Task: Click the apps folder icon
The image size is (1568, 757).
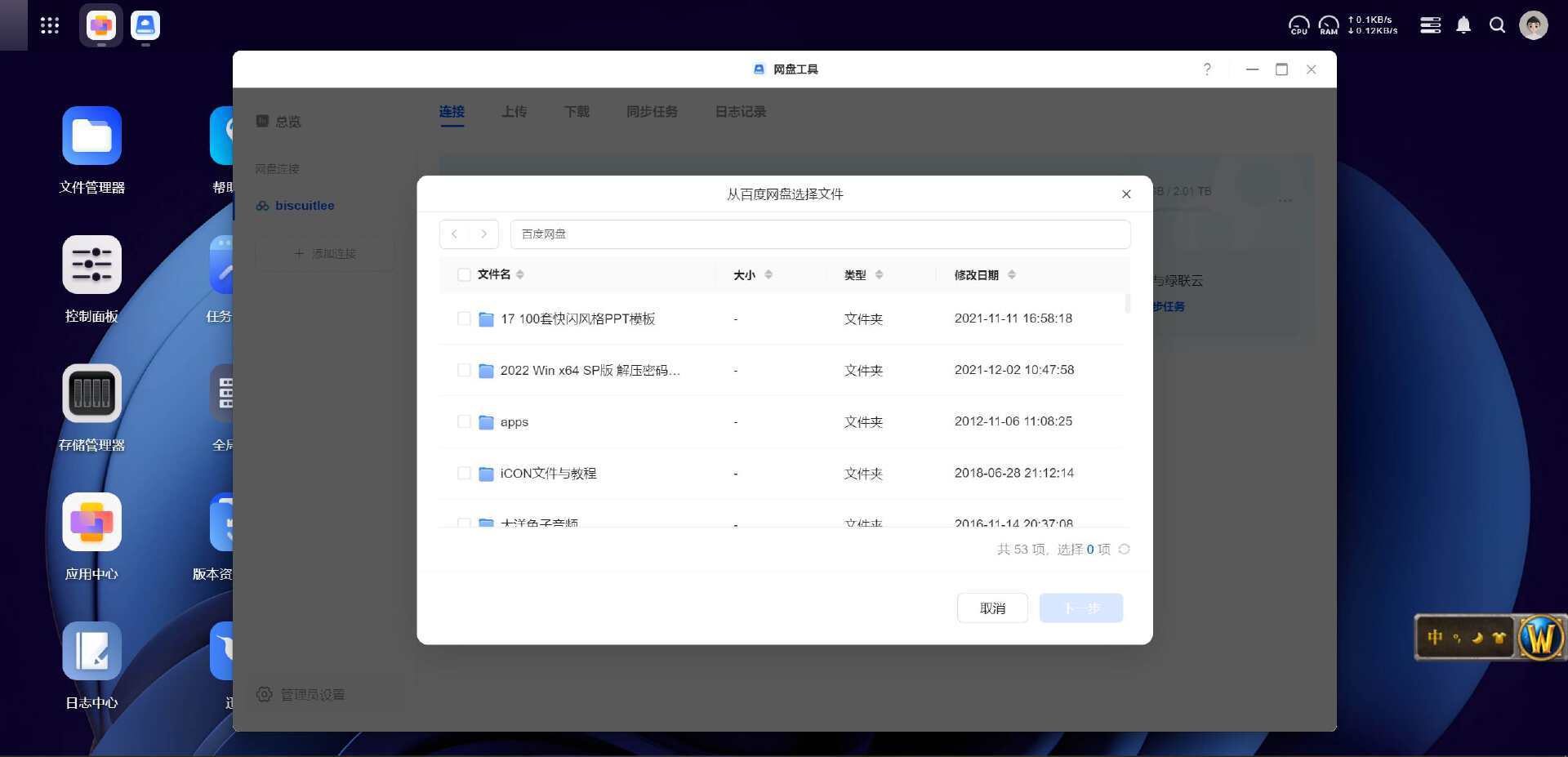Action: [486, 422]
